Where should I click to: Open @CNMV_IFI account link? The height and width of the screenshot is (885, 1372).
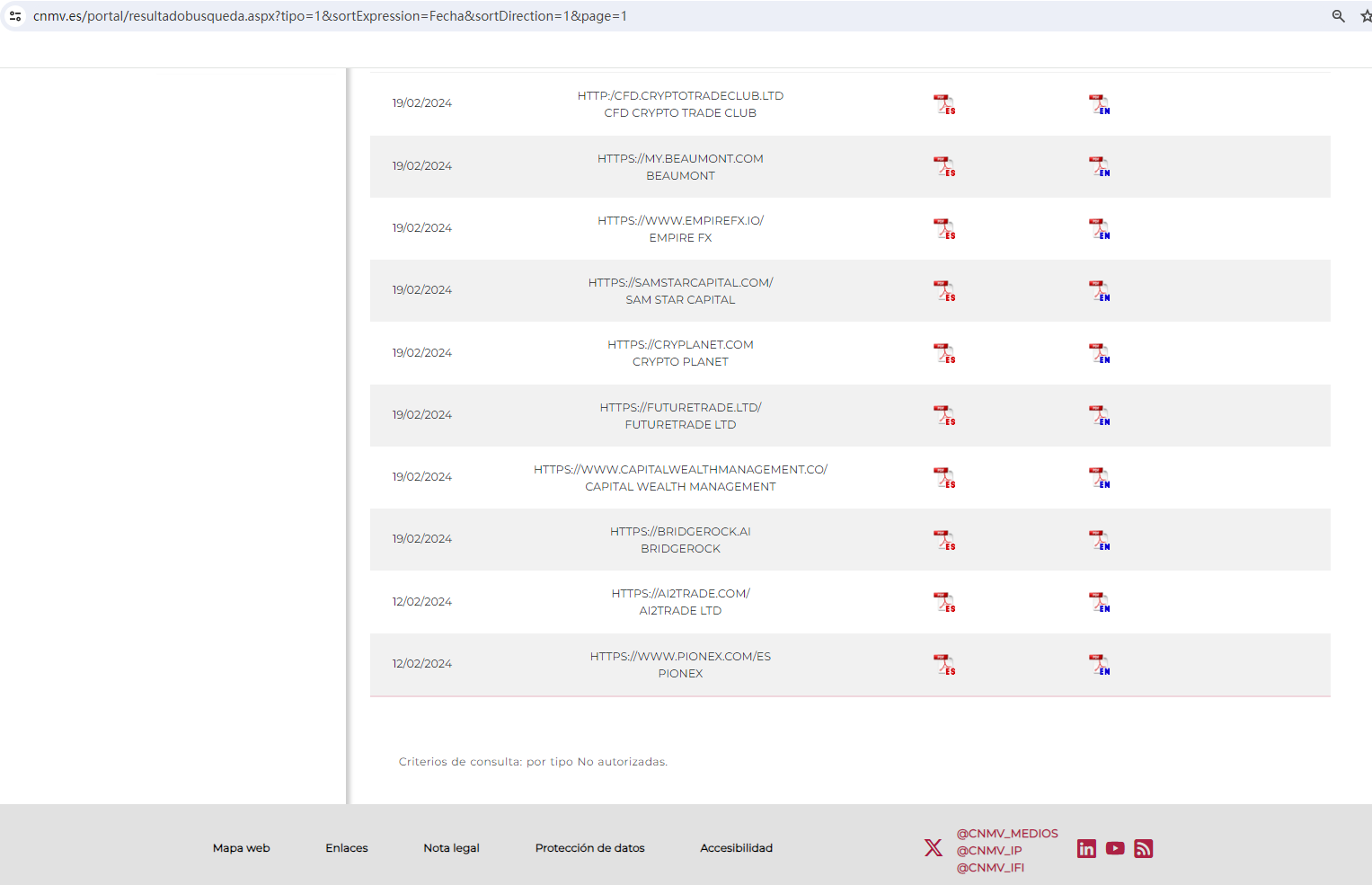coord(990,868)
